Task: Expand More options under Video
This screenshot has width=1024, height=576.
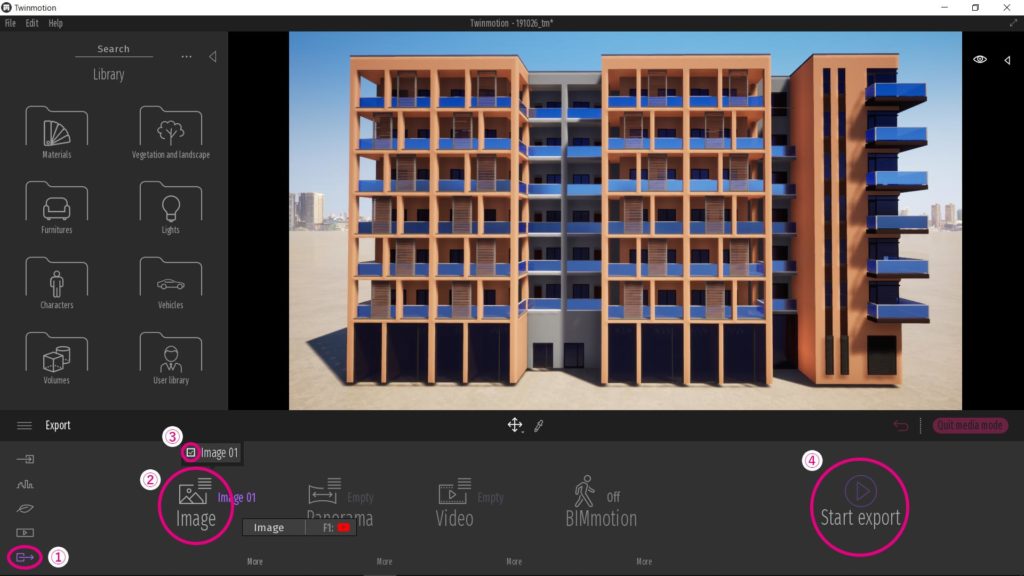Action: (514, 561)
